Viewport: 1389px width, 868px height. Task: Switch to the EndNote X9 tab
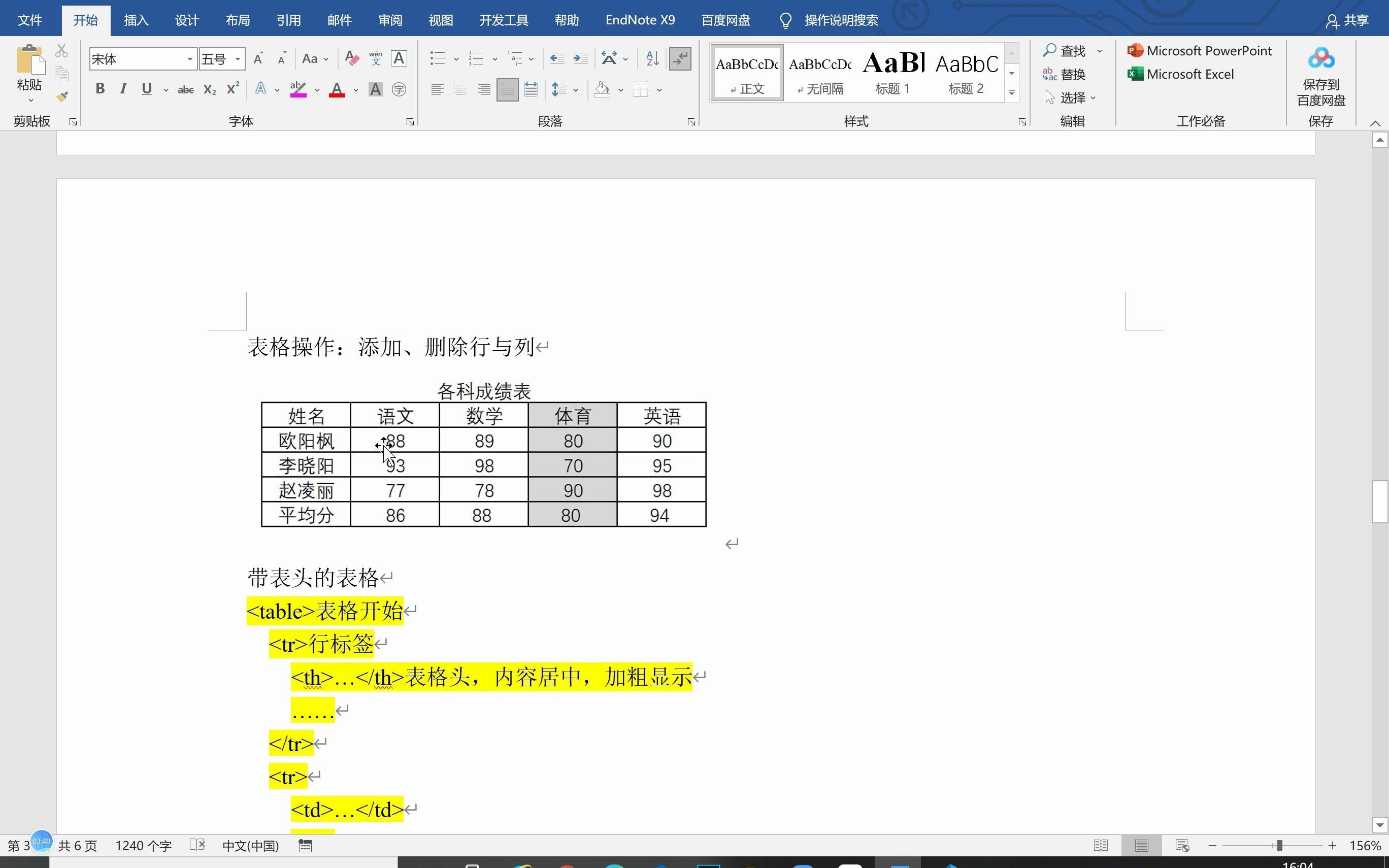[640, 20]
